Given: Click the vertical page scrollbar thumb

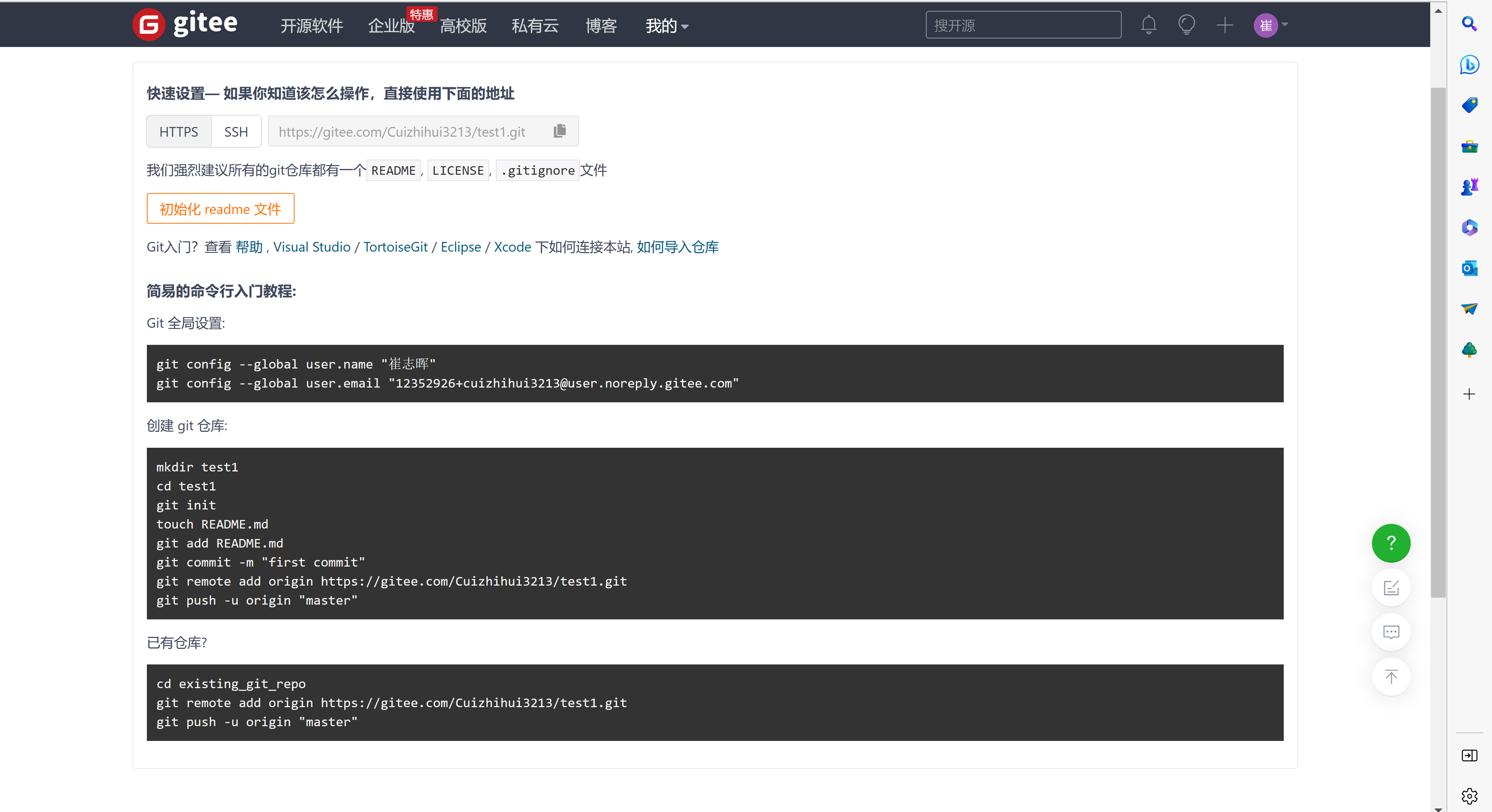Looking at the screenshot, I should tap(1438, 342).
